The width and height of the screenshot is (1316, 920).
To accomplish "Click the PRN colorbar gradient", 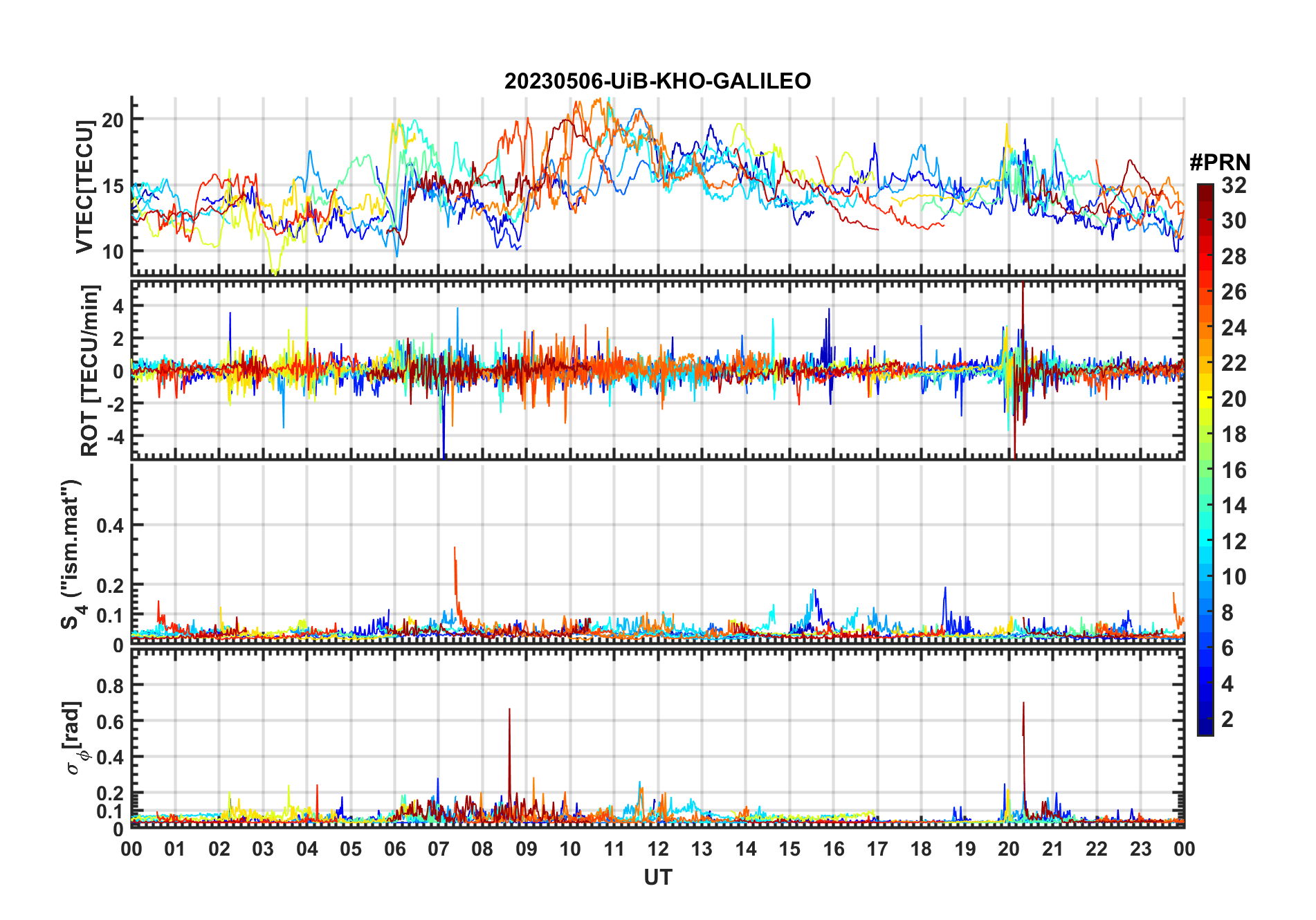I will (1205, 459).
